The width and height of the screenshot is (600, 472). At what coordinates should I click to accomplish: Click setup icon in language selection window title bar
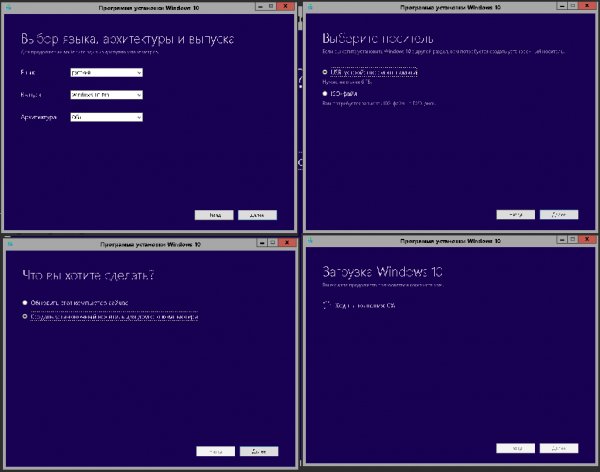click(x=9, y=7)
